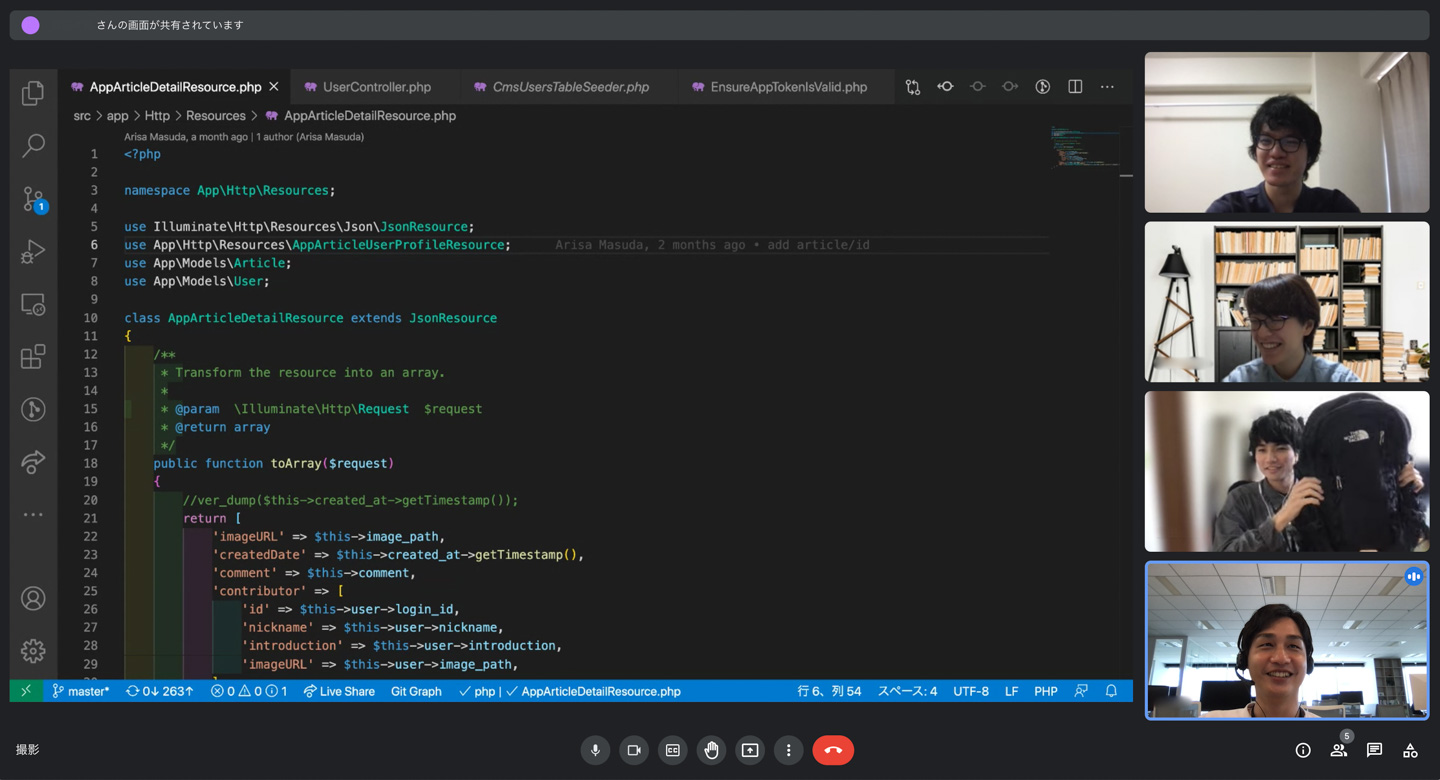Switch to the CmsUsersTableSeeder.php tab
1440x780 pixels.
[570, 87]
